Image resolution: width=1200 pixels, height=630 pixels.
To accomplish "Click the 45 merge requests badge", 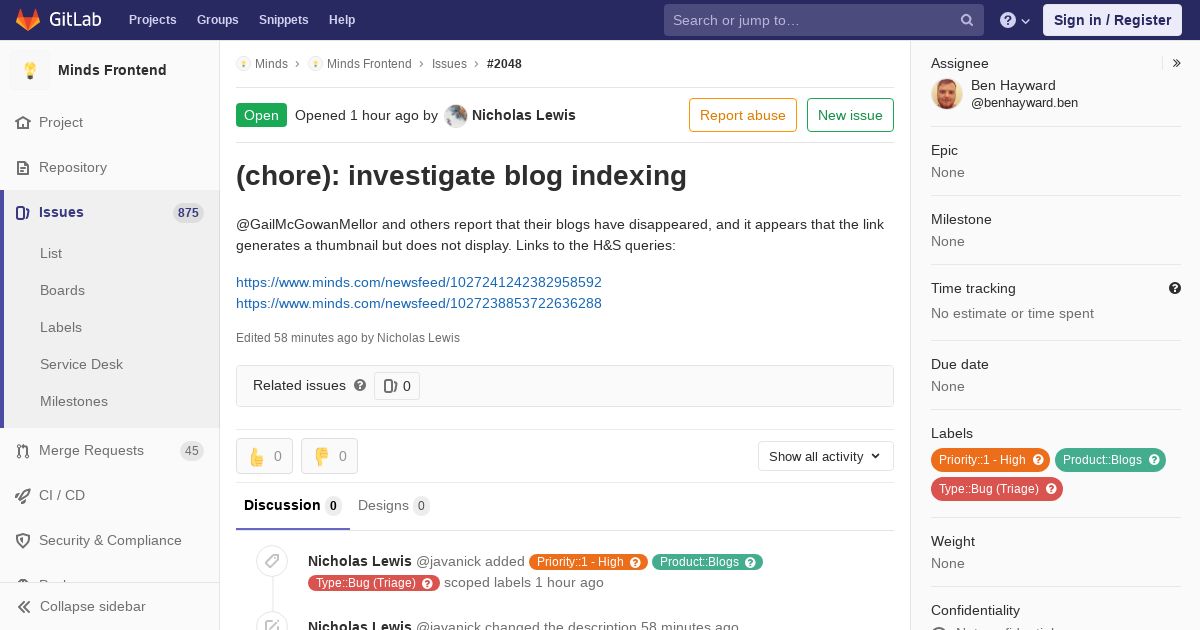I will (192, 451).
